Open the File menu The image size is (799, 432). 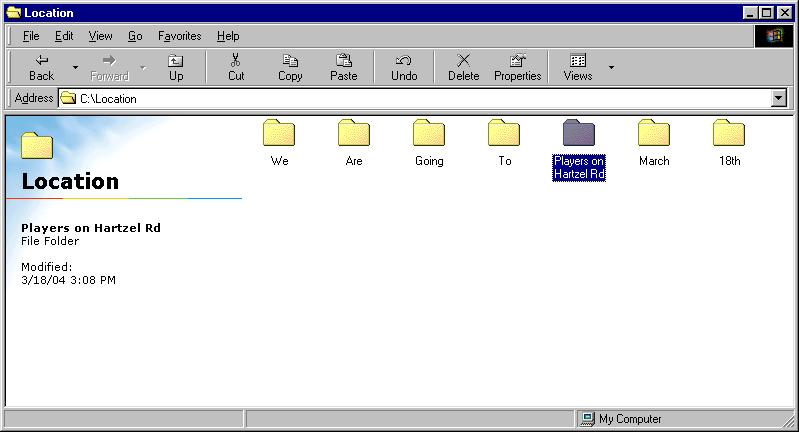tap(31, 36)
